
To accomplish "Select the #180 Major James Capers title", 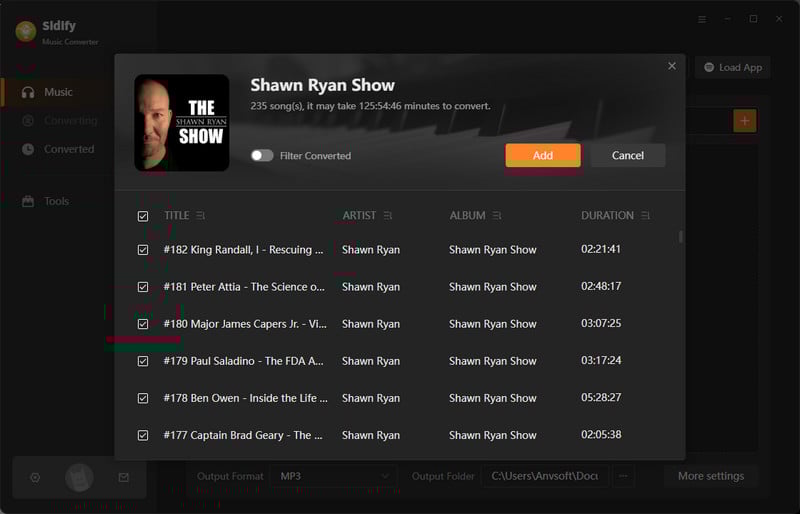I will (x=245, y=324).
